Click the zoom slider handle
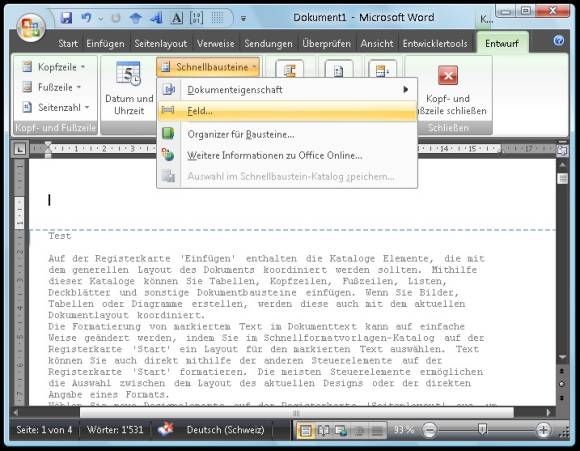 [482, 430]
